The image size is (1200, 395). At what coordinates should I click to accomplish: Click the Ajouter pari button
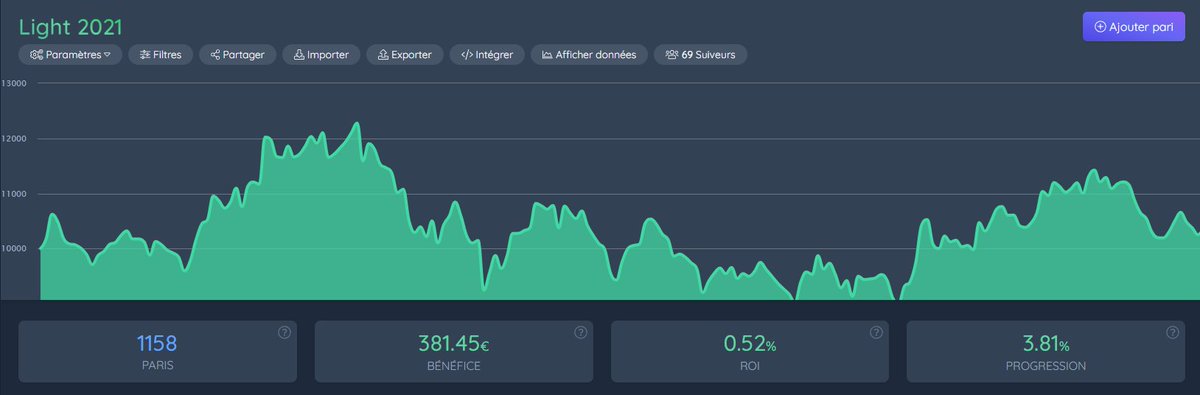tap(1134, 27)
